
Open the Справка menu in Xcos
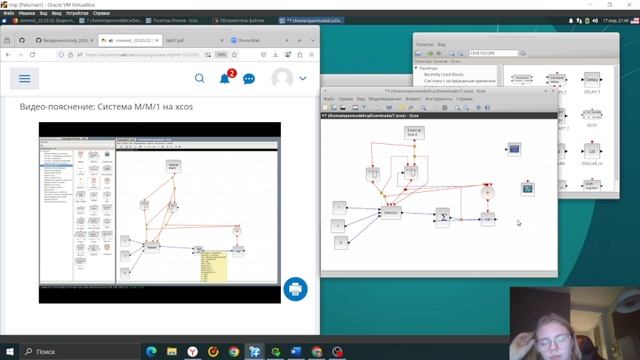pos(464,99)
